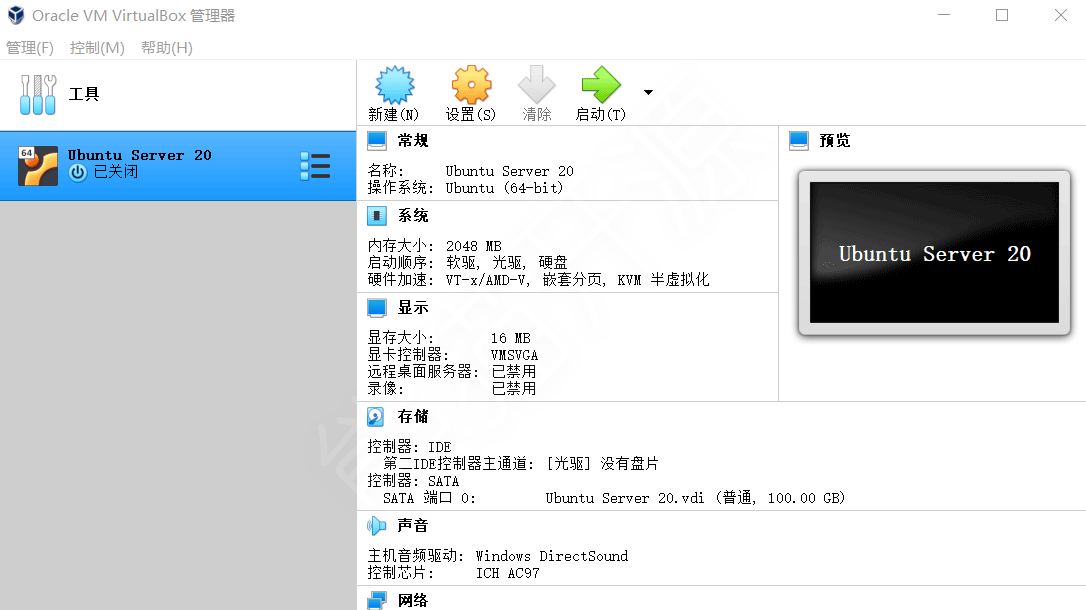The height and width of the screenshot is (610, 1086).
Task: Open the 控制(M) menu
Action: pos(96,47)
